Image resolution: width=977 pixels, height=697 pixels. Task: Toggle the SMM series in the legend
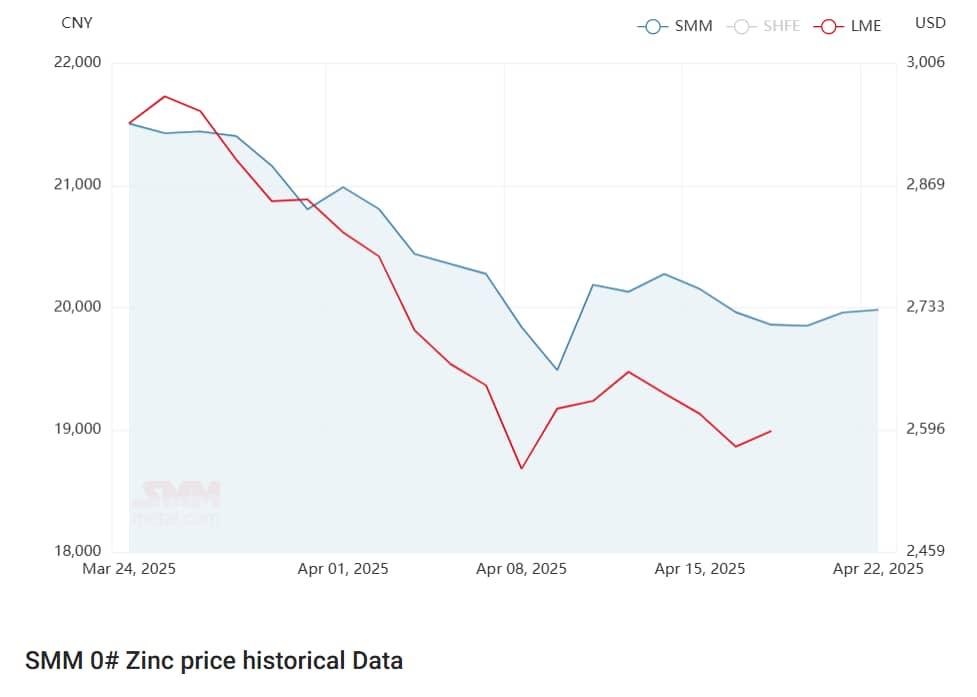pyautogui.click(x=693, y=26)
